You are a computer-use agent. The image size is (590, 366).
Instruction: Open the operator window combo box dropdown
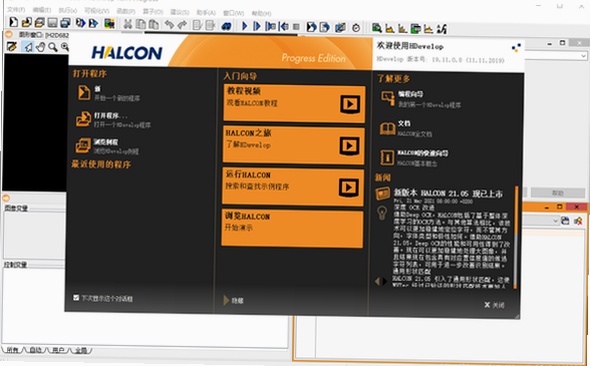tap(583, 56)
